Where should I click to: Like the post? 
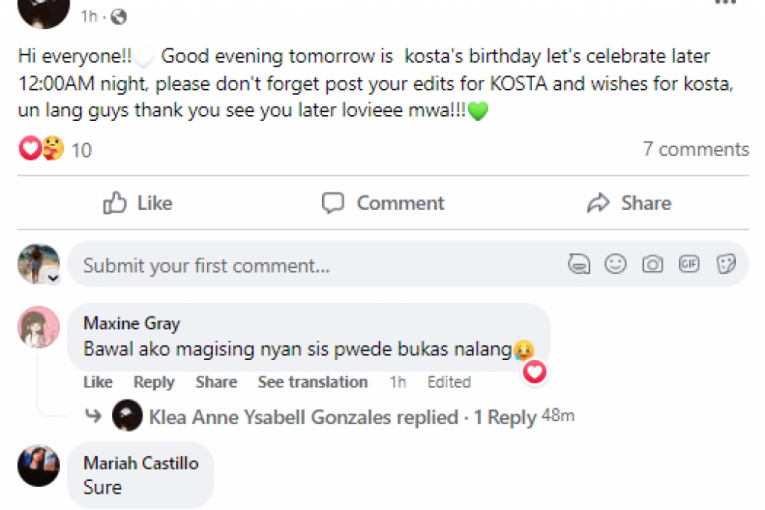pos(138,203)
